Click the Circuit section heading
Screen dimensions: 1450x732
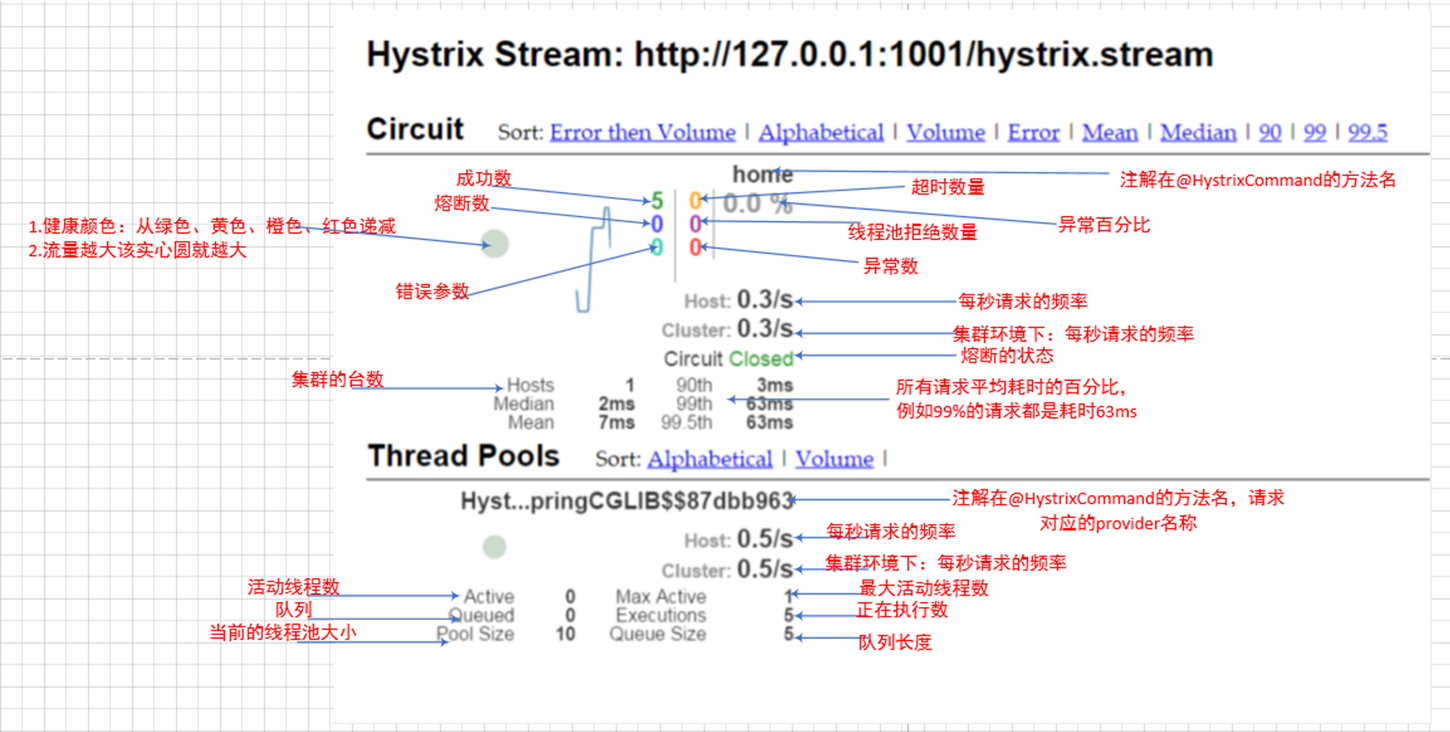[x=415, y=130]
